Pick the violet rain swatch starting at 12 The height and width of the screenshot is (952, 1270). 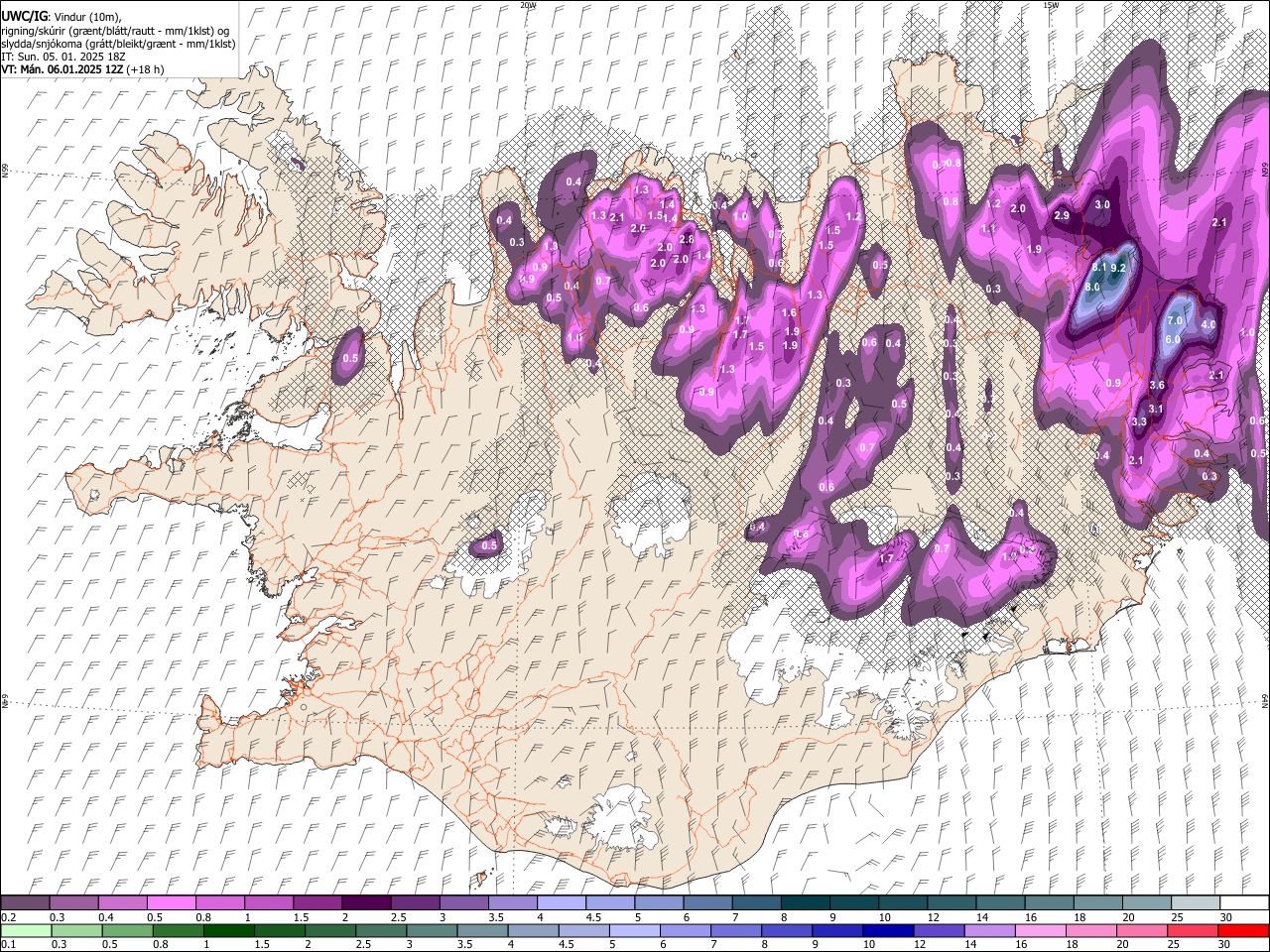tap(938, 930)
